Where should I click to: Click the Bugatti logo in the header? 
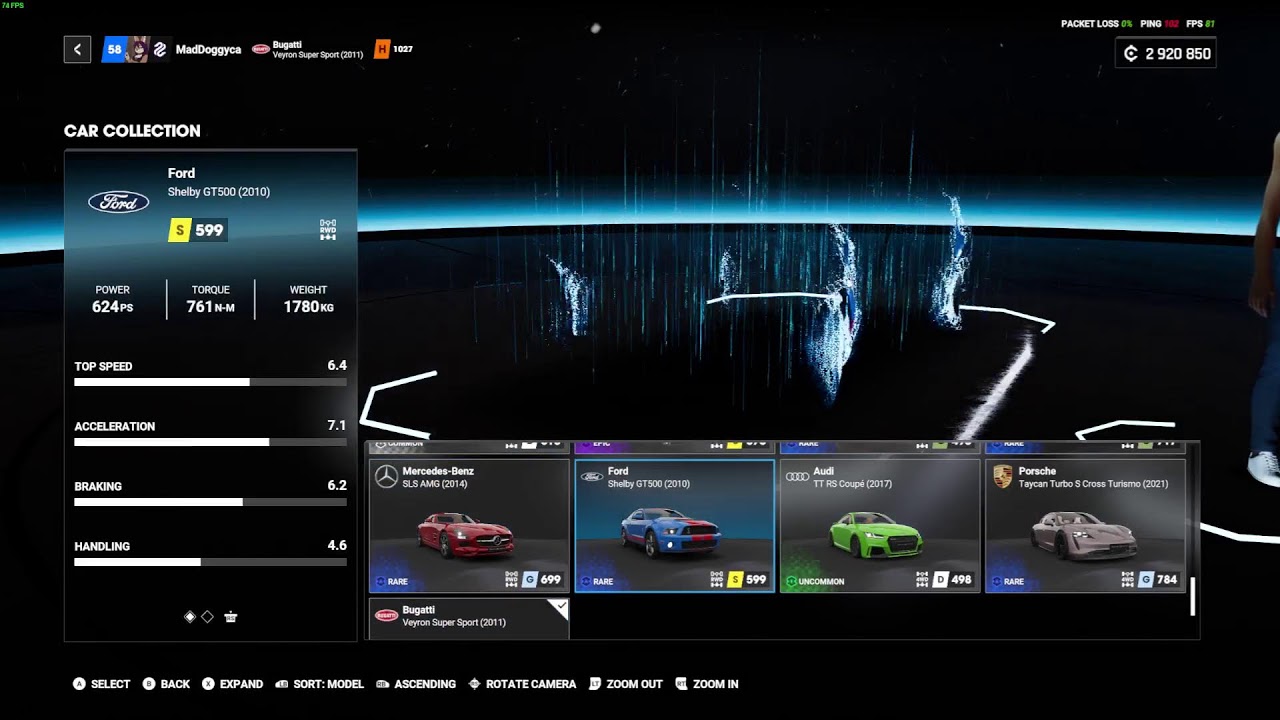click(x=261, y=49)
